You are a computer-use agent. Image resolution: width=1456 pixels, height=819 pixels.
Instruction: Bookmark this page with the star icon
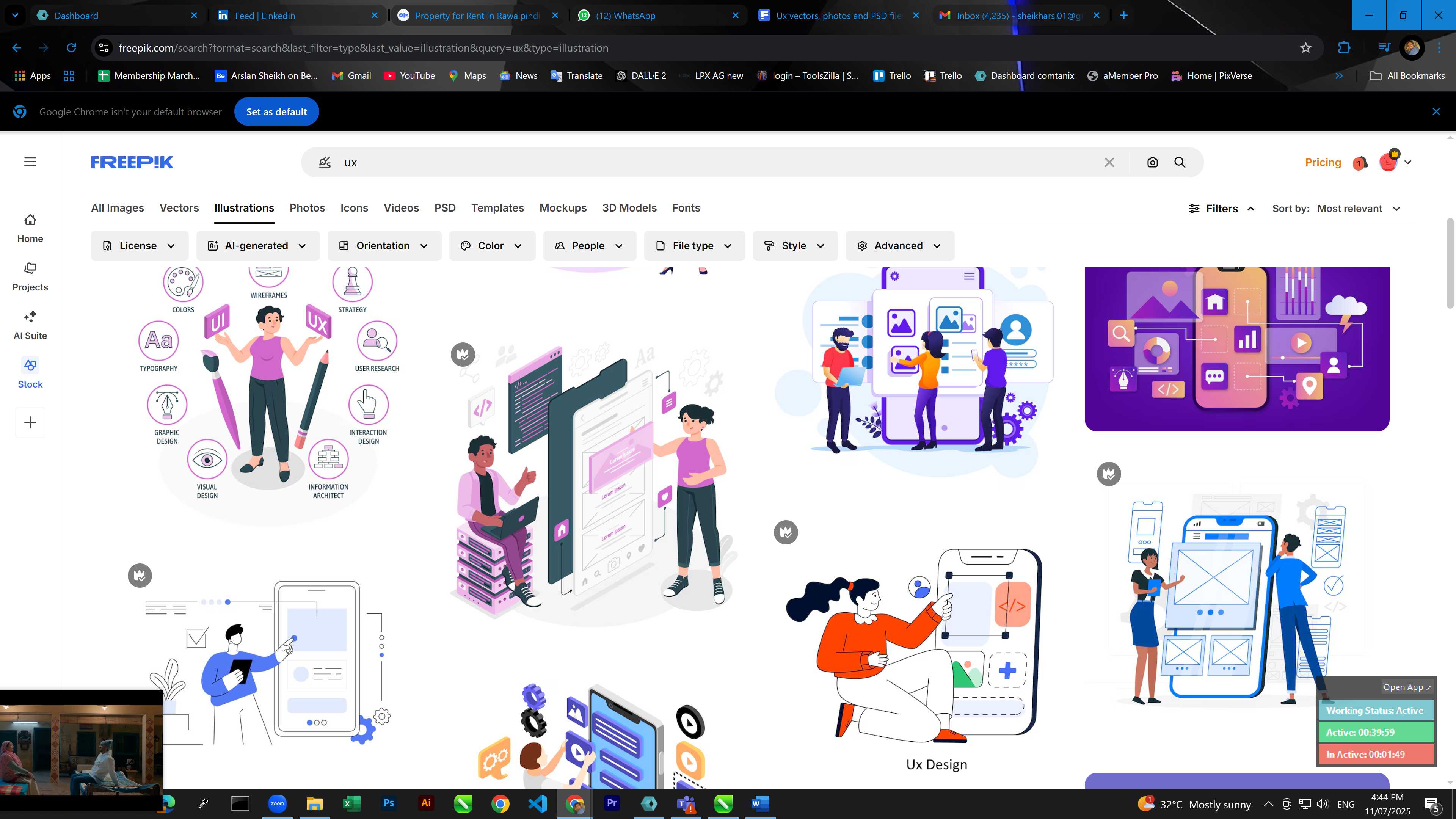(x=1305, y=48)
